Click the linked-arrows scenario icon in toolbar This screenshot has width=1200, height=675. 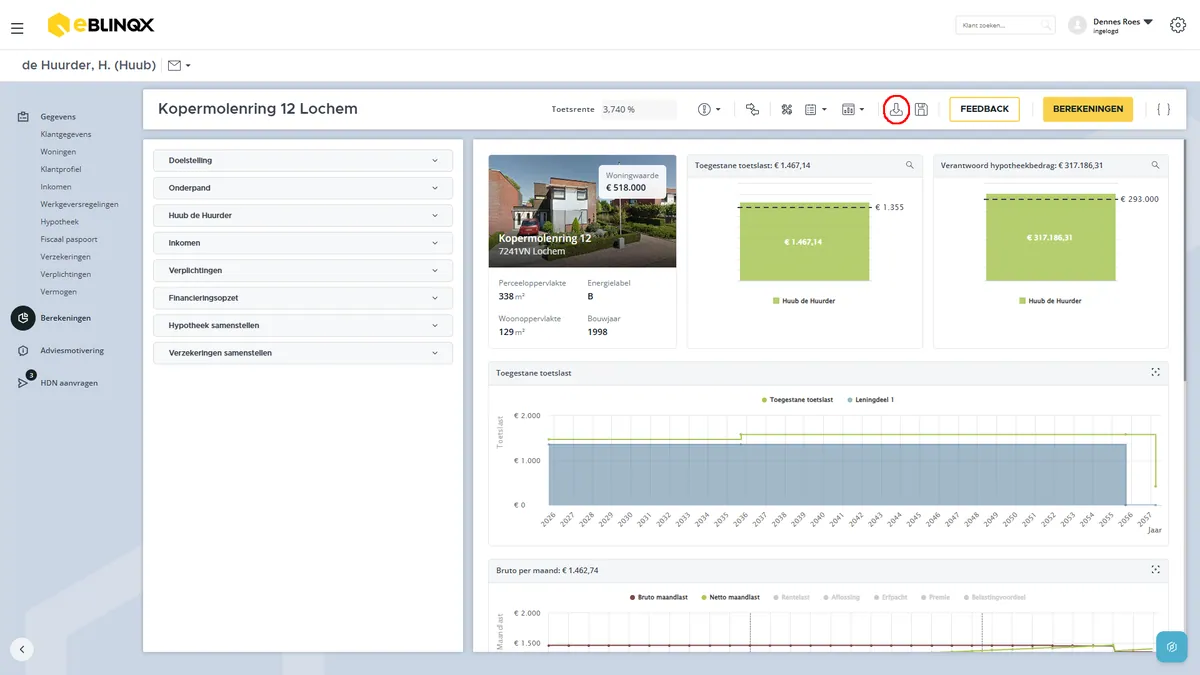tap(753, 109)
